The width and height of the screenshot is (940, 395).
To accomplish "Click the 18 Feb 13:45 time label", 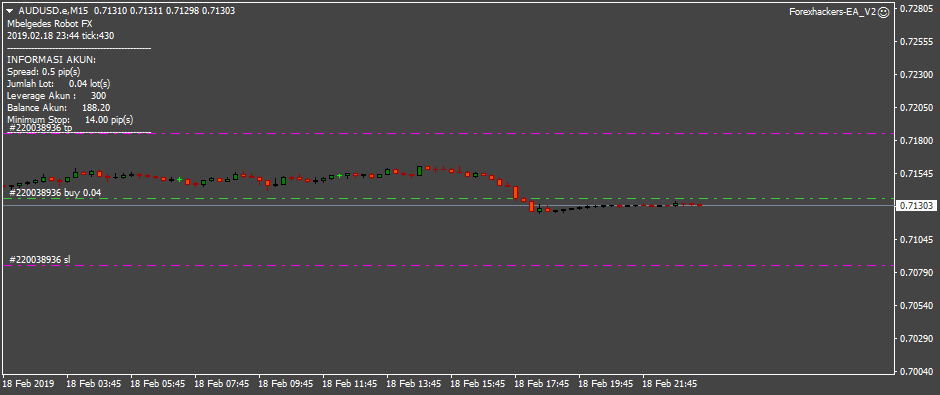I will [x=415, y=384].
